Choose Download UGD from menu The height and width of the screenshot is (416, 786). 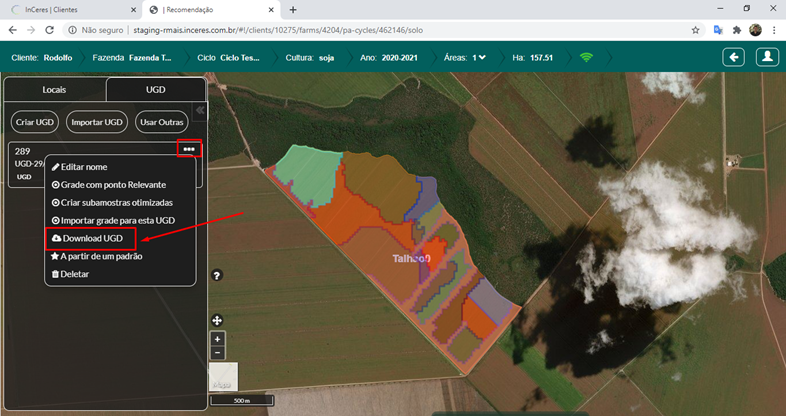(90, 239)
